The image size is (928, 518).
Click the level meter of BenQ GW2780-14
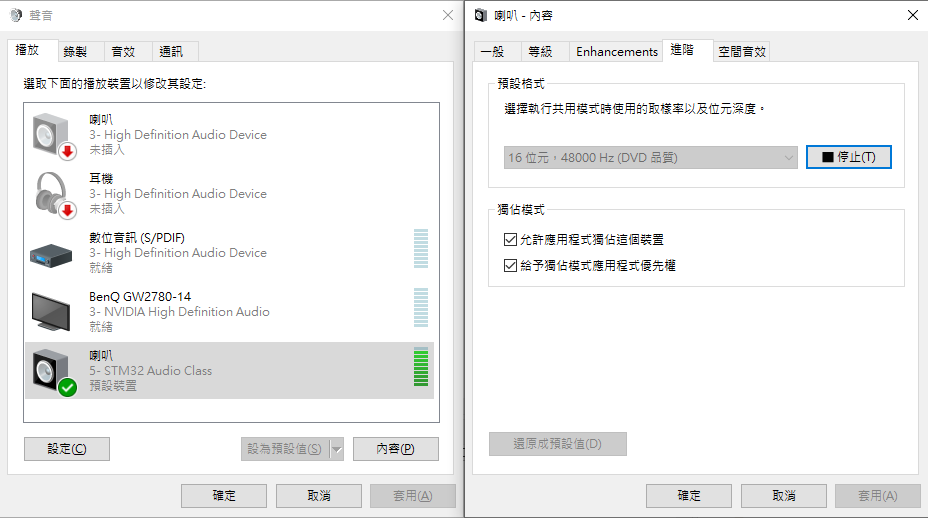pos(421,307)
